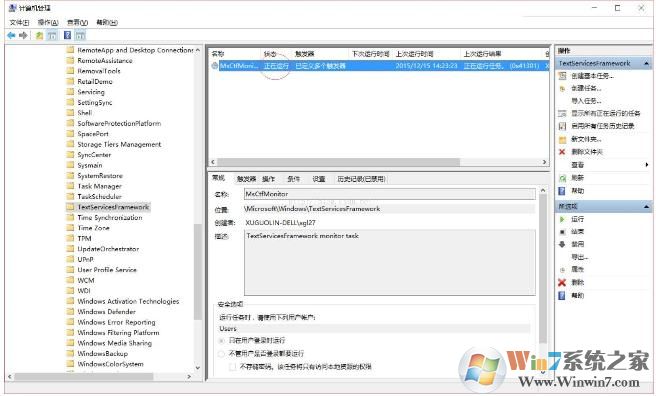Switch to the Conditions (条件) tab
Viewport: 656px width, 396px height.
[x=294, y=179]
